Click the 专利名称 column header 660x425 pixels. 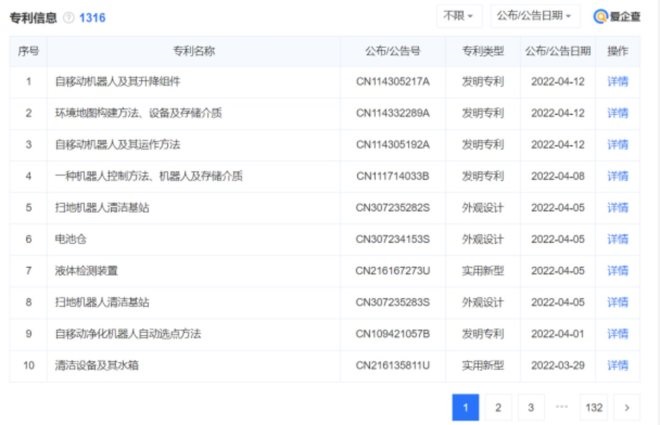click(192, 50)
